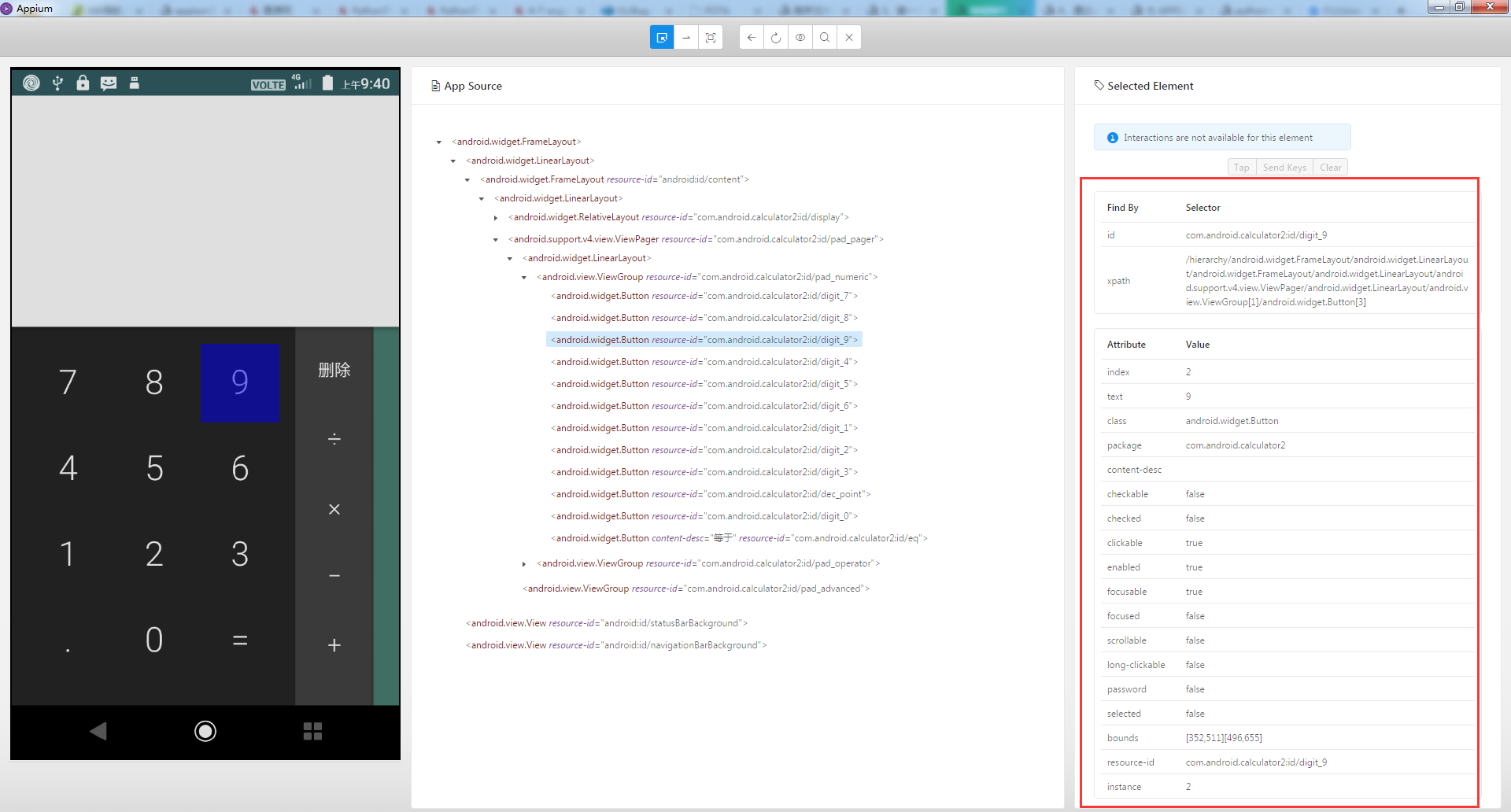Select the eq Button tree row
This screenshot has width=1511, height=812.
point(739,538)
